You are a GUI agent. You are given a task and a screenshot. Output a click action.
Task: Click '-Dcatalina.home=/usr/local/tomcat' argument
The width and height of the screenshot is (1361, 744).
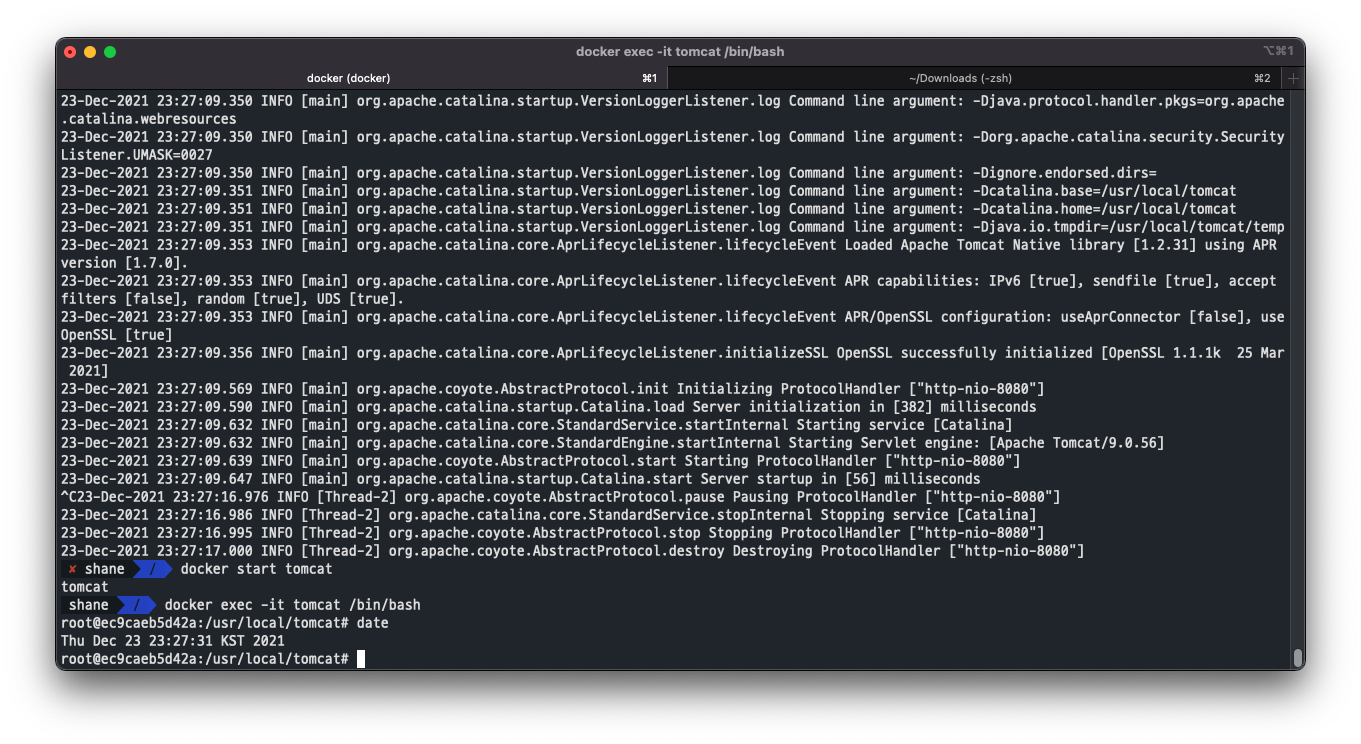pyautogui.click(x=1105, y=209)
